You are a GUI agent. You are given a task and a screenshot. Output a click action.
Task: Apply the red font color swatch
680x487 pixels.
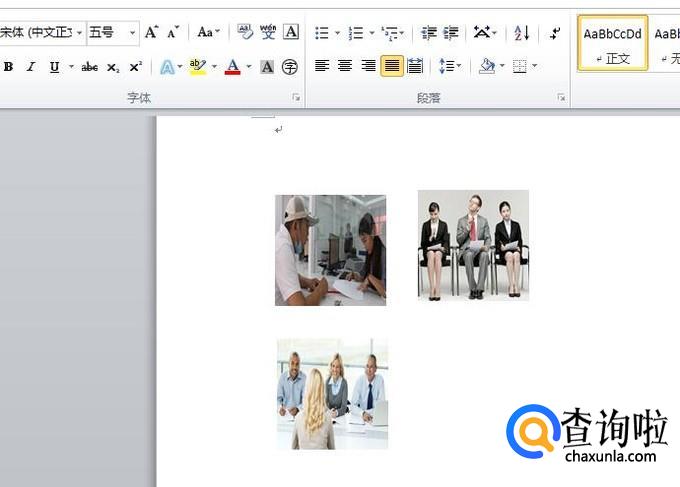232,67
